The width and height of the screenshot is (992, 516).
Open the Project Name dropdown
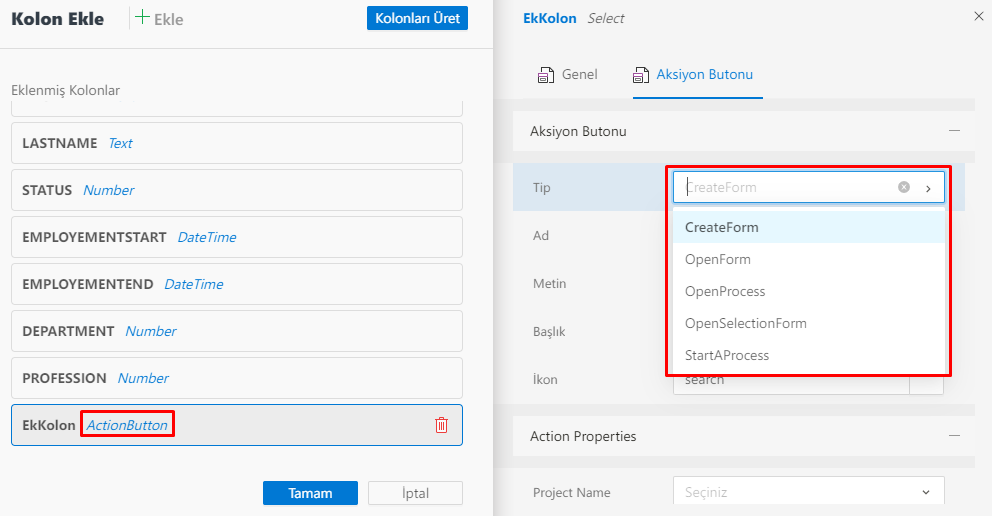pyautogui.click(x=808, y=492)
